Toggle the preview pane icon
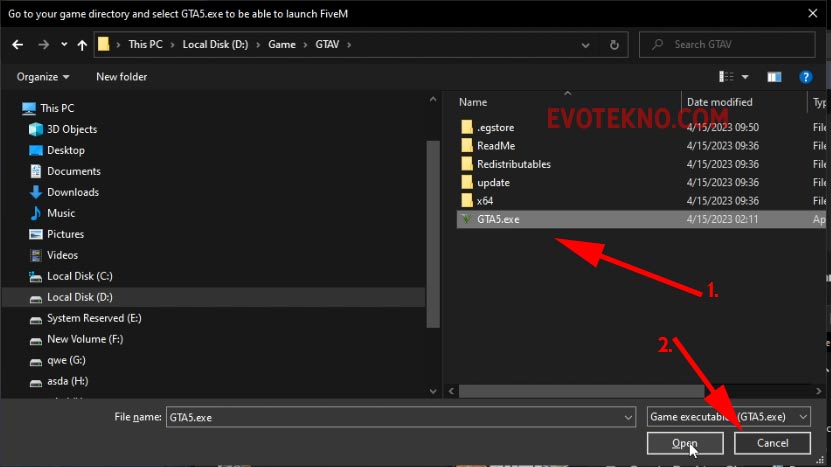Screen dimensions: 831x467 tap(774, 77)
